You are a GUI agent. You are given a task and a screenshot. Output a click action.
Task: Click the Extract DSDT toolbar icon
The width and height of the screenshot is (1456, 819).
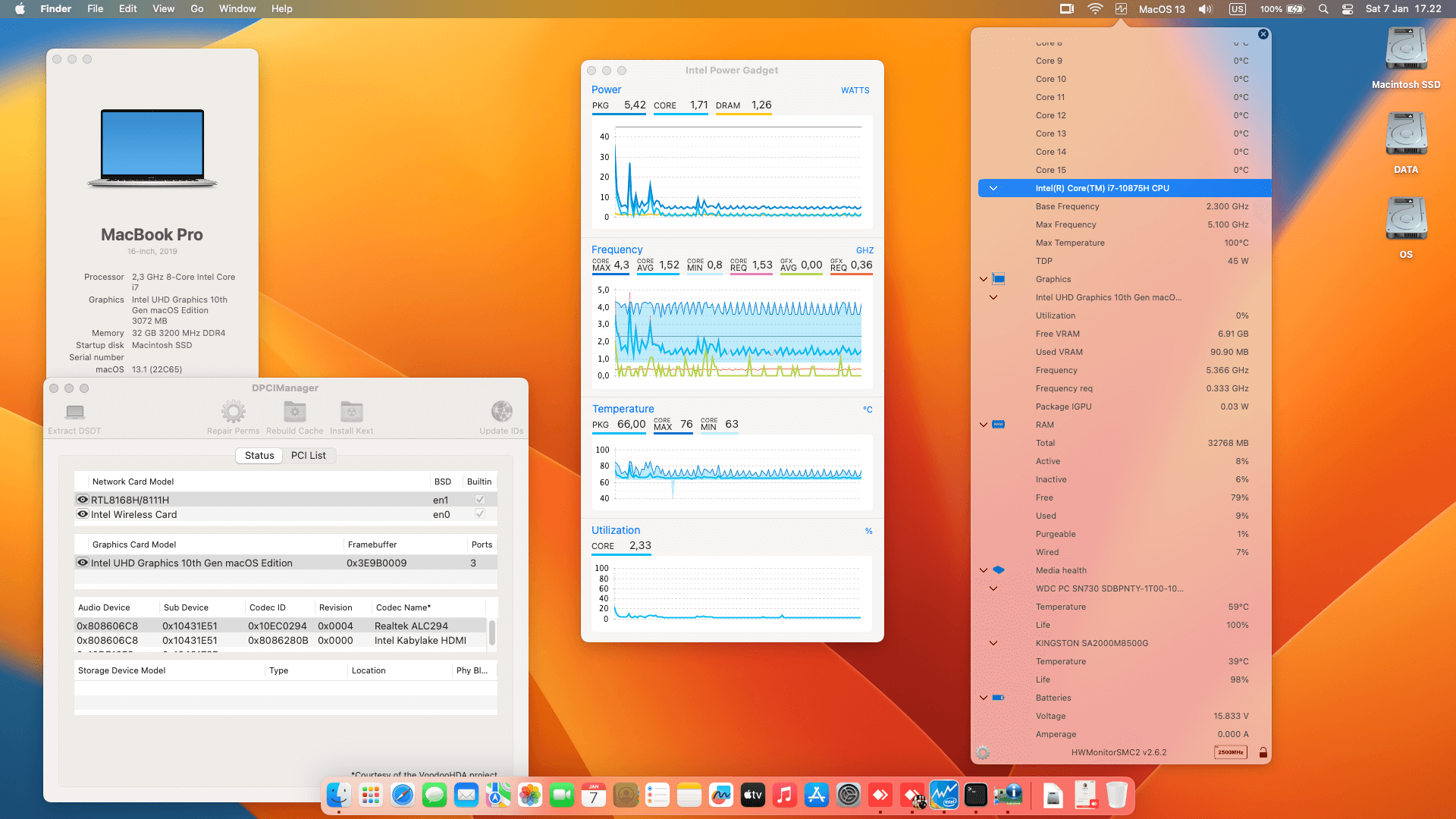pos(74,413)
